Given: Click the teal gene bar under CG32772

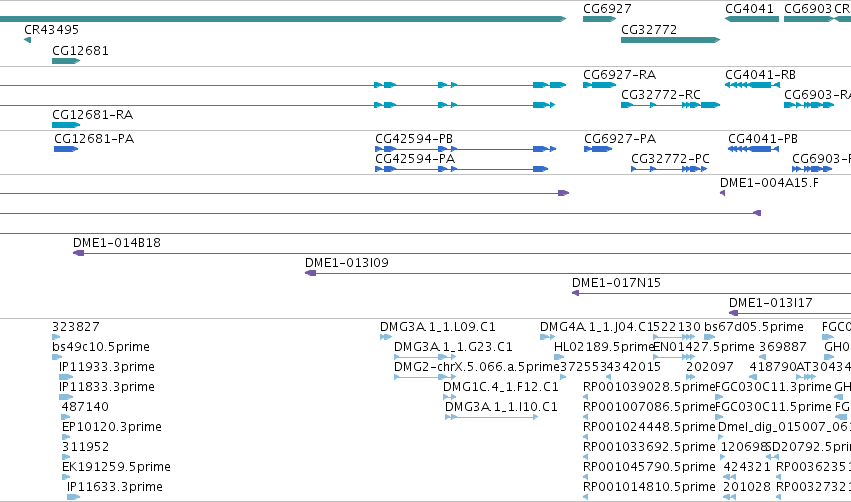Looking at the screenshot, I should tap(670, 40).
